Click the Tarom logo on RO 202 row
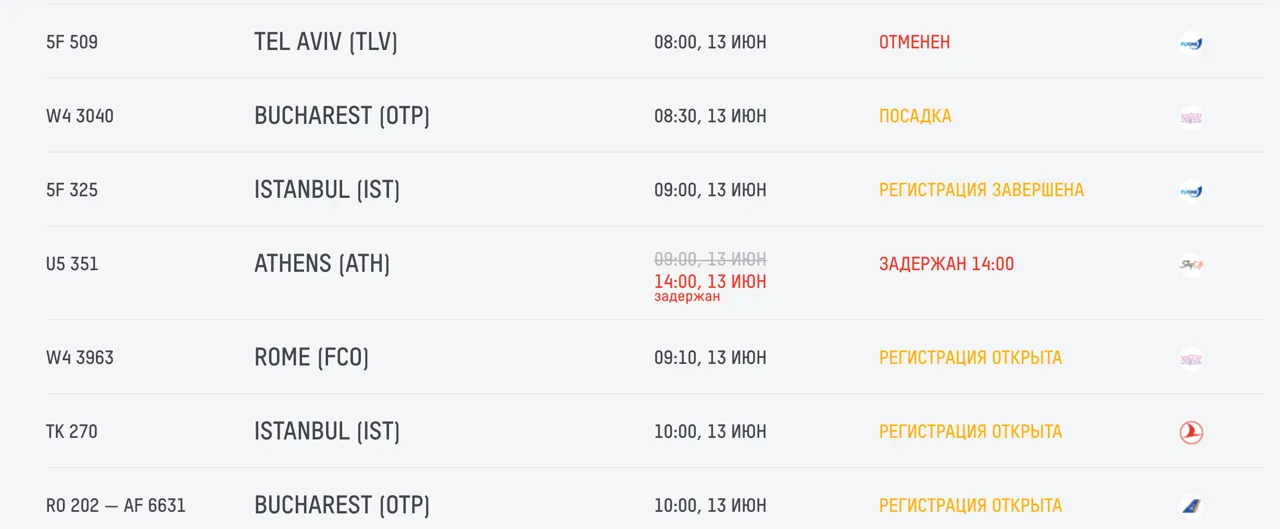This screenshot has height=529, width=1280. point(1191,506)
